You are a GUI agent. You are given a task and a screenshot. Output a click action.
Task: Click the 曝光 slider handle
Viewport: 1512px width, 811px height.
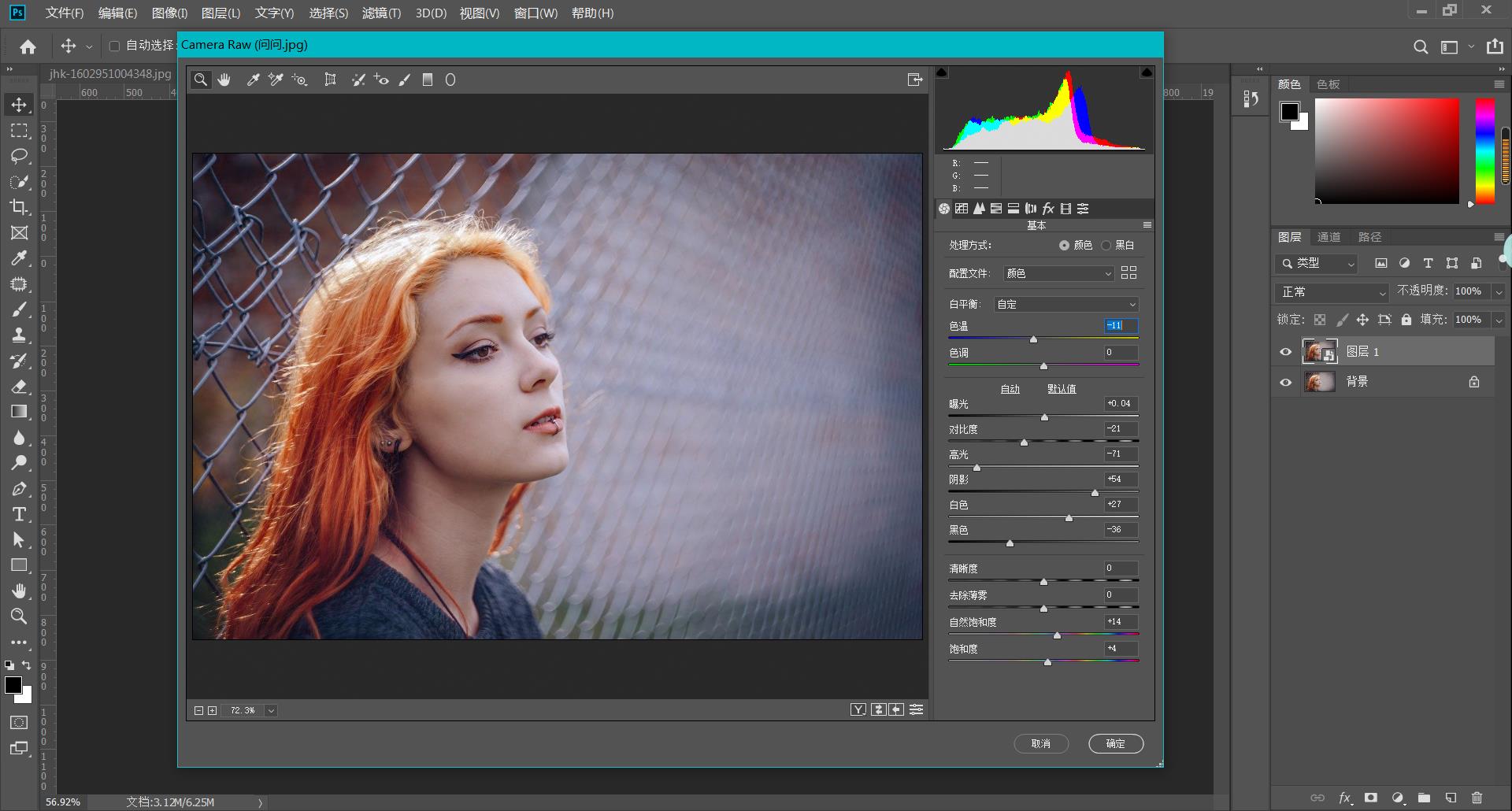pos(1044,417)
